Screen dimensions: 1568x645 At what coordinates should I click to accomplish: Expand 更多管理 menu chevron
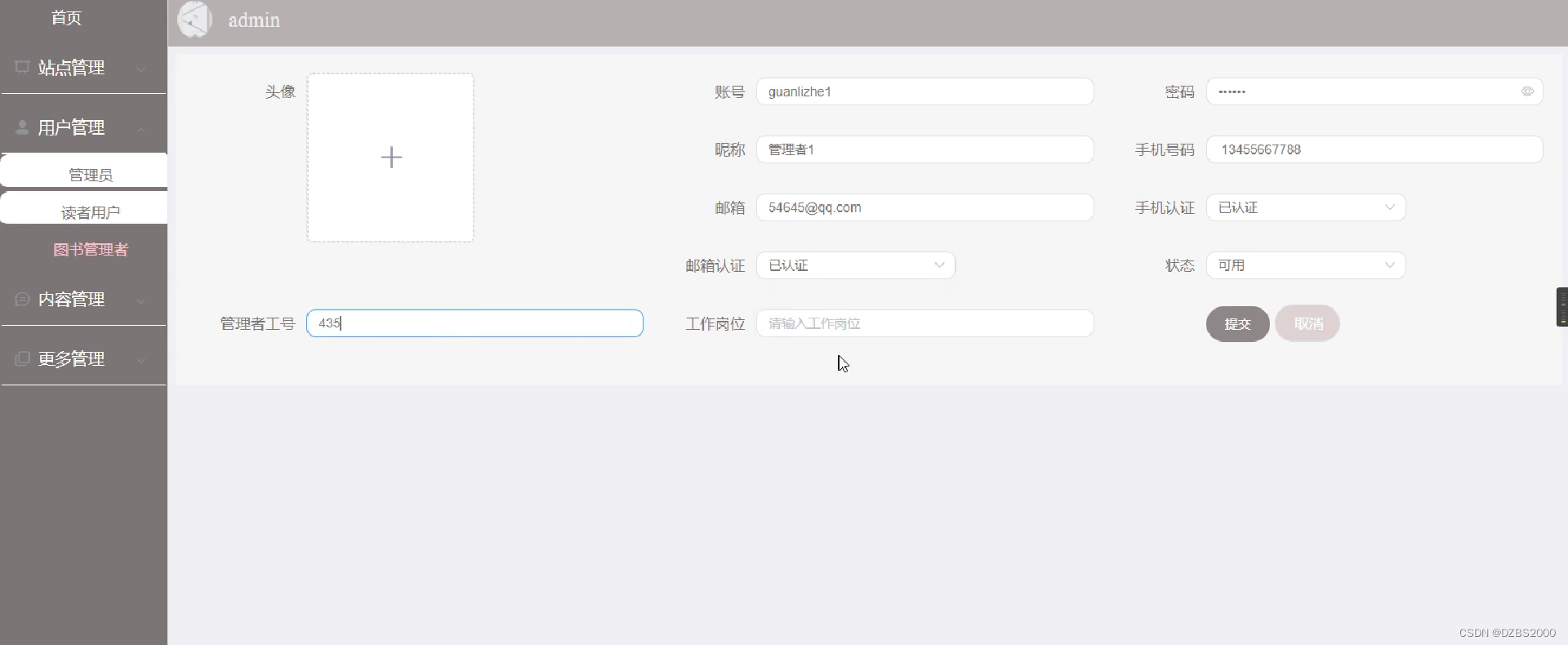(141, 360)
